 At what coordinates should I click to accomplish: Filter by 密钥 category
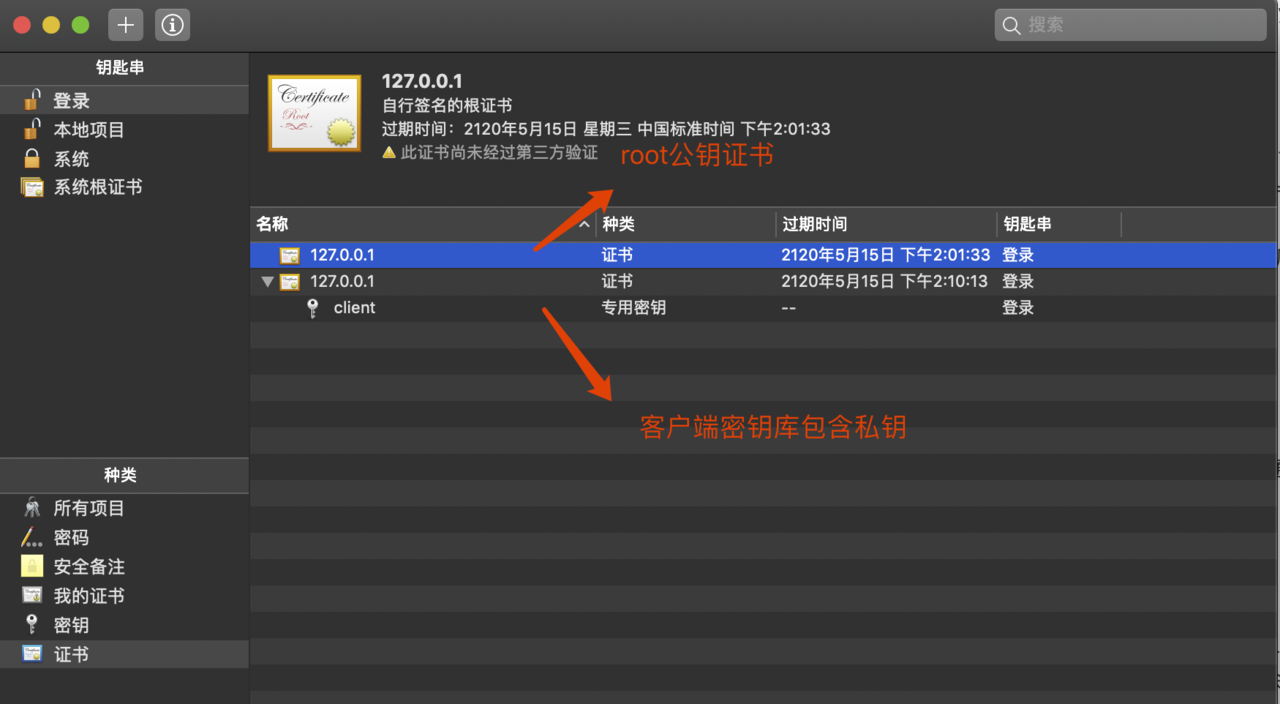[71, 625]
